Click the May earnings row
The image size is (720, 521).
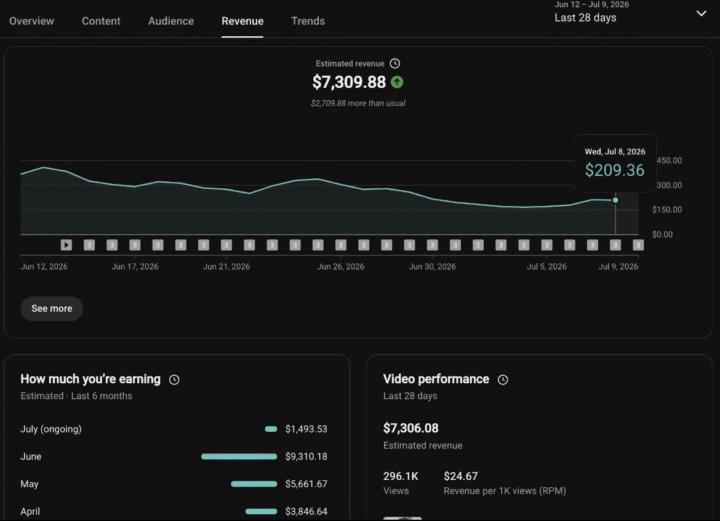[174, 484]
